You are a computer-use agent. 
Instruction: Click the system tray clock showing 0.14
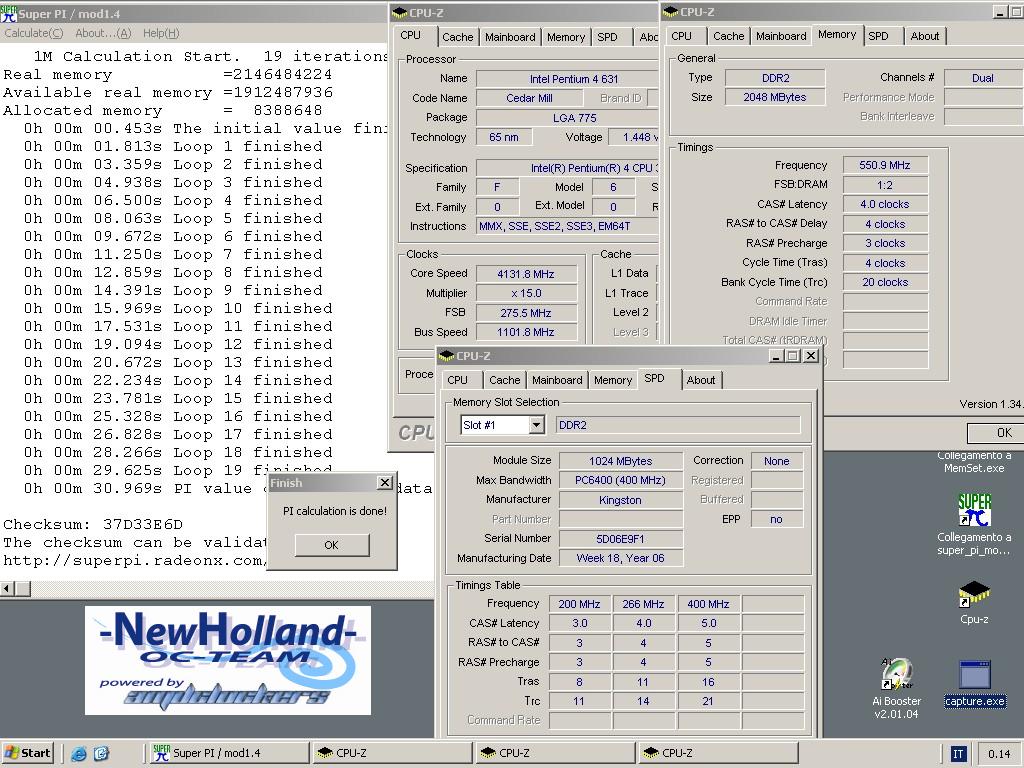(999, 754)
